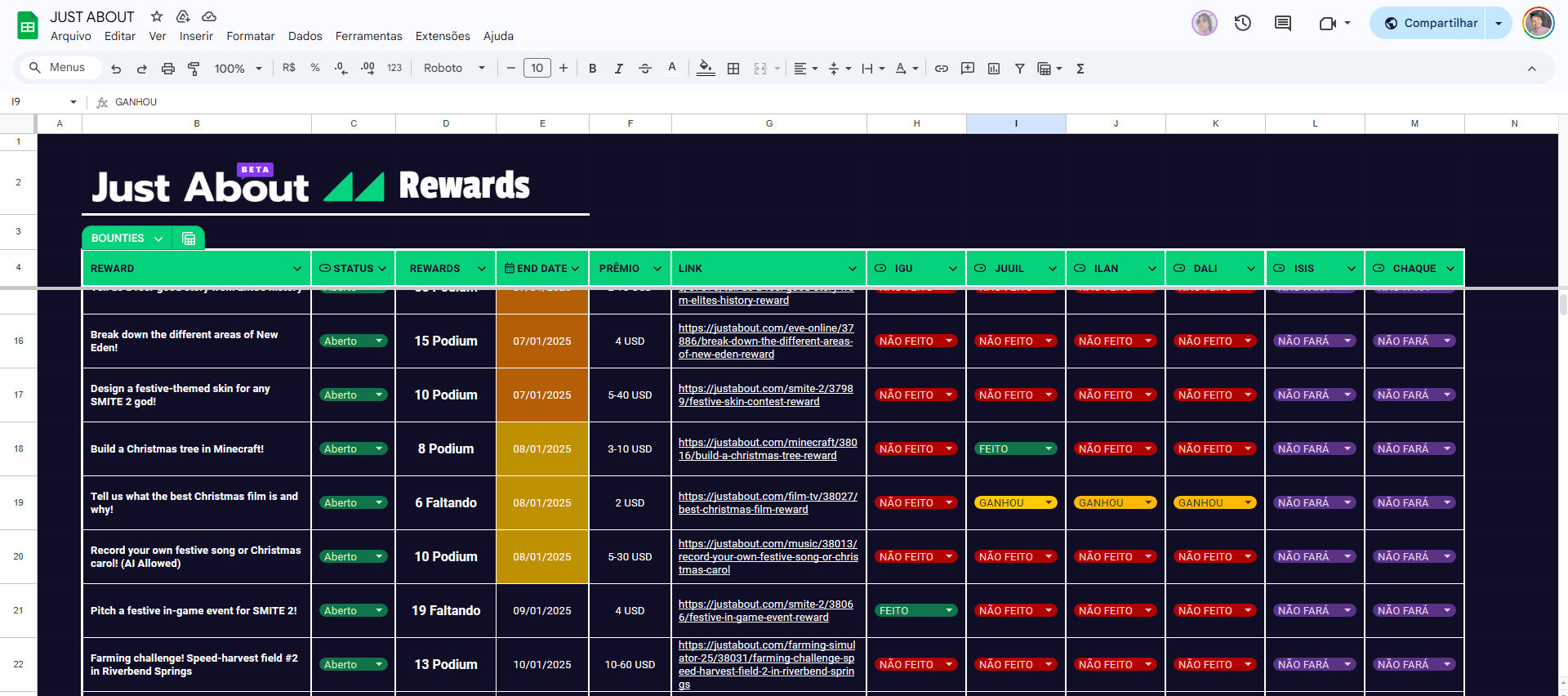The width and height of the screenshot is (1568, 696).
Task: Open version history clock icon
Action: pyautogui.click(x=1243, y=23)
